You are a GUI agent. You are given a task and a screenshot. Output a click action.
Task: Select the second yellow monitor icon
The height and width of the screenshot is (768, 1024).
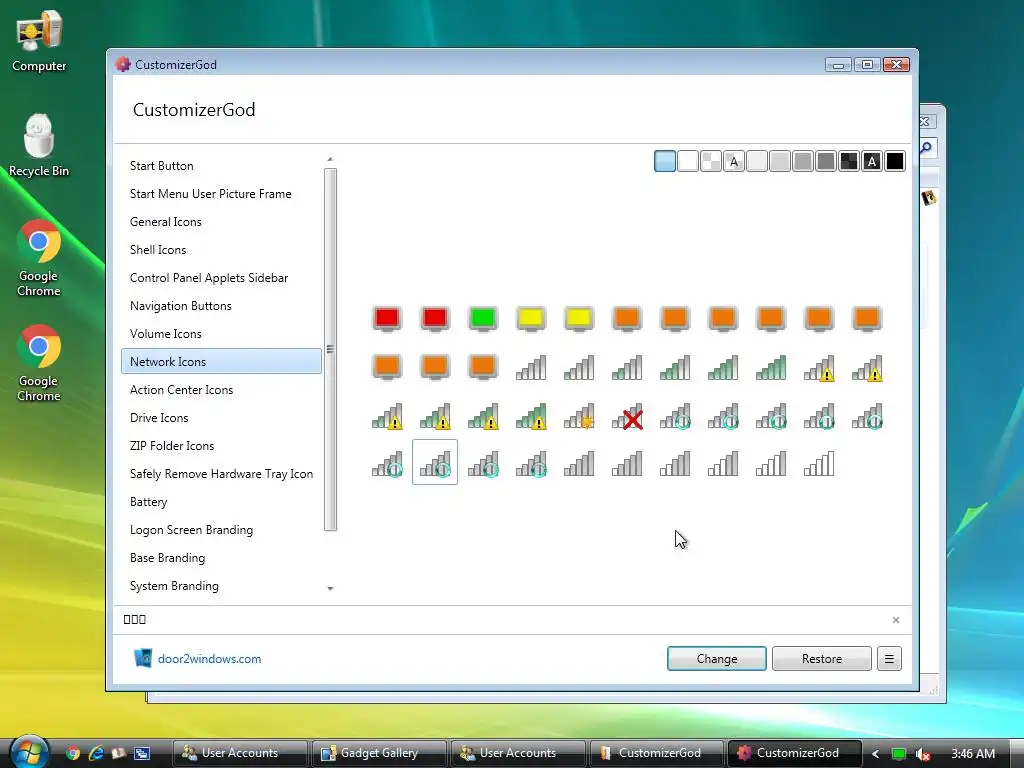point(579,319)
